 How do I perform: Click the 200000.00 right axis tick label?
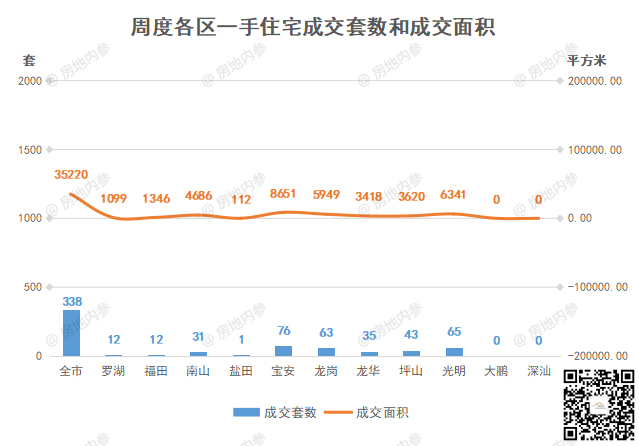[595, 81]
